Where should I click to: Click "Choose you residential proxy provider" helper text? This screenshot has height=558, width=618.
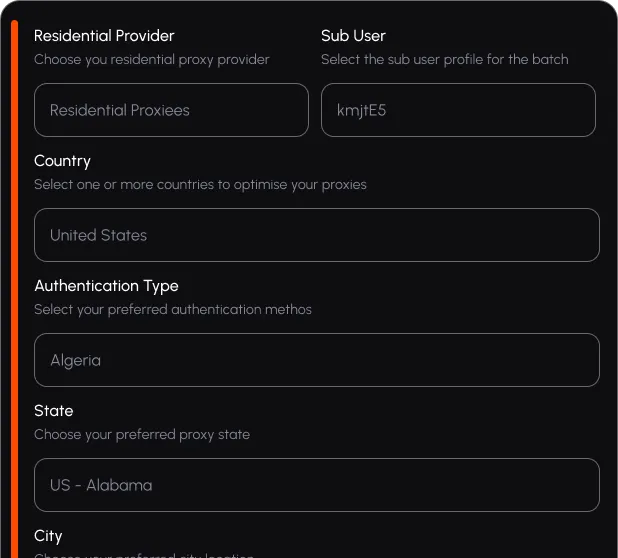tap(152, 60)
